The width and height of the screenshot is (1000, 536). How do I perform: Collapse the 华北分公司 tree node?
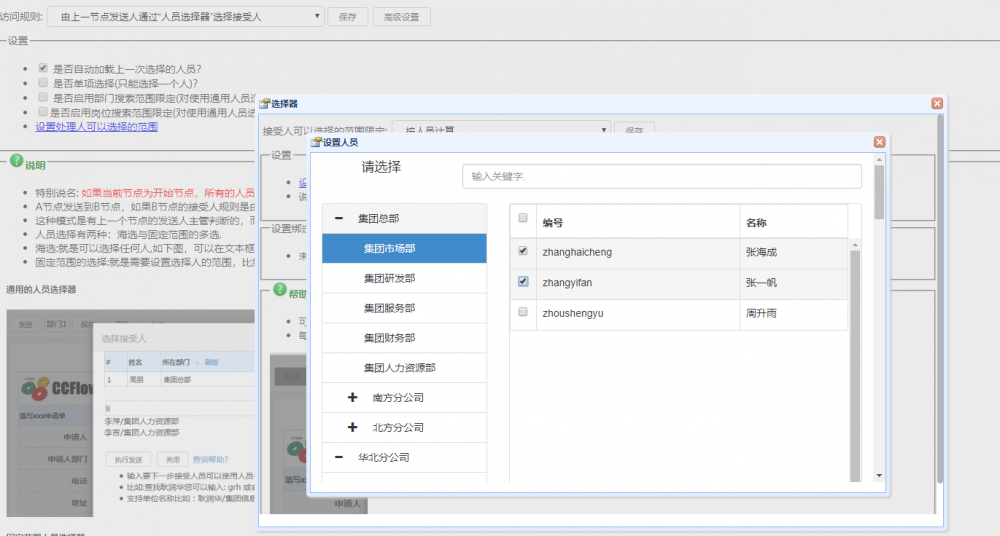(338, 458)
